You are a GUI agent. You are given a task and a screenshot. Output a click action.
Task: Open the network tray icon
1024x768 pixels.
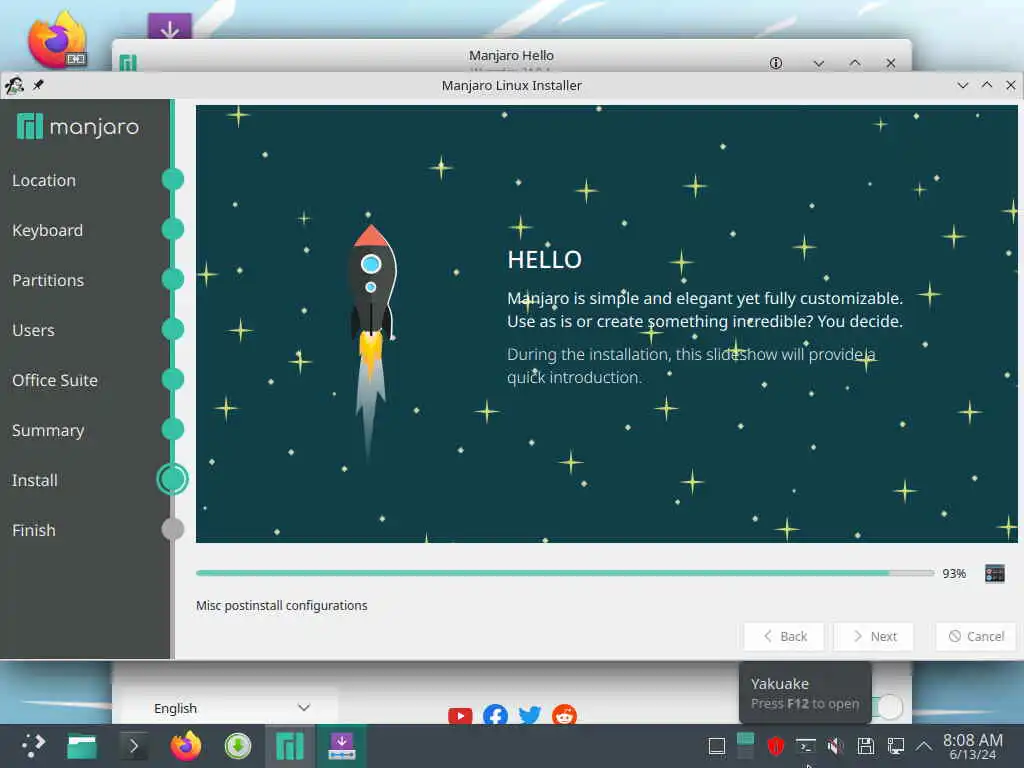click(895, 746)
